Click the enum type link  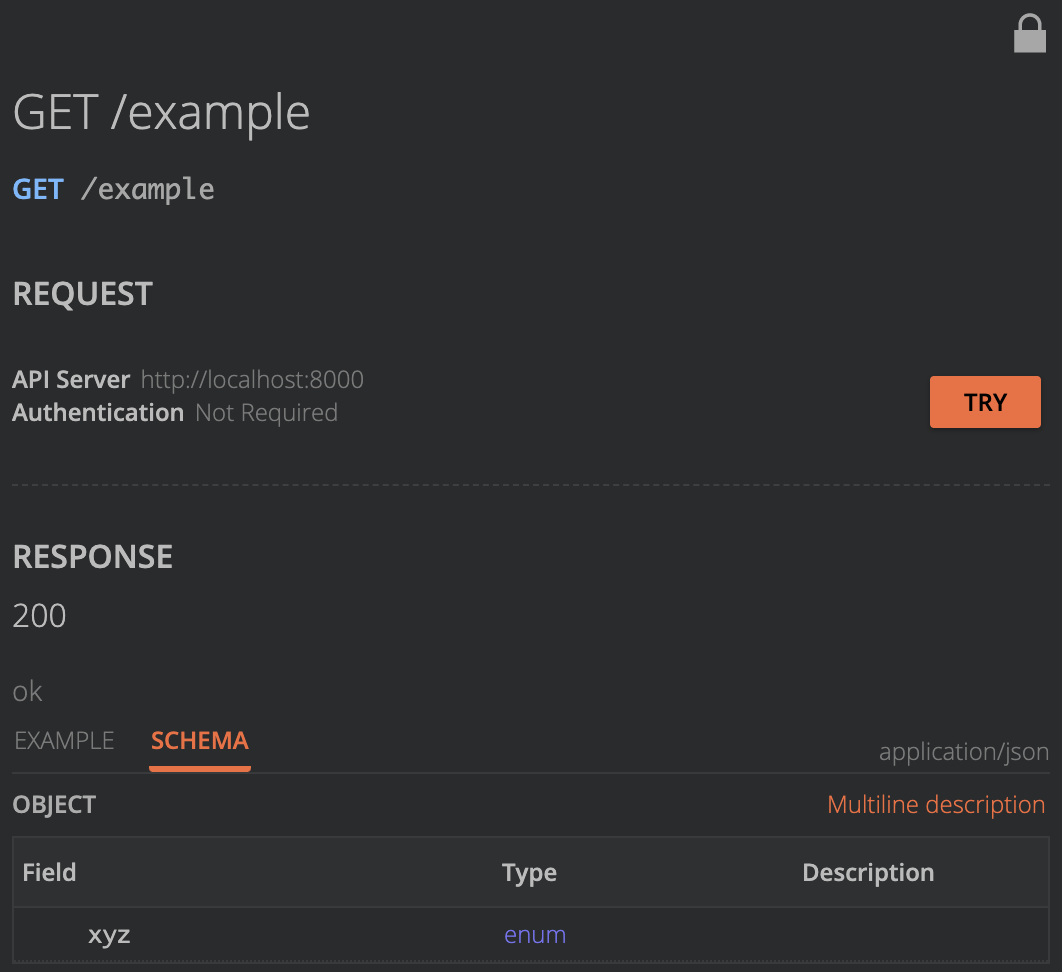(535, 935)
